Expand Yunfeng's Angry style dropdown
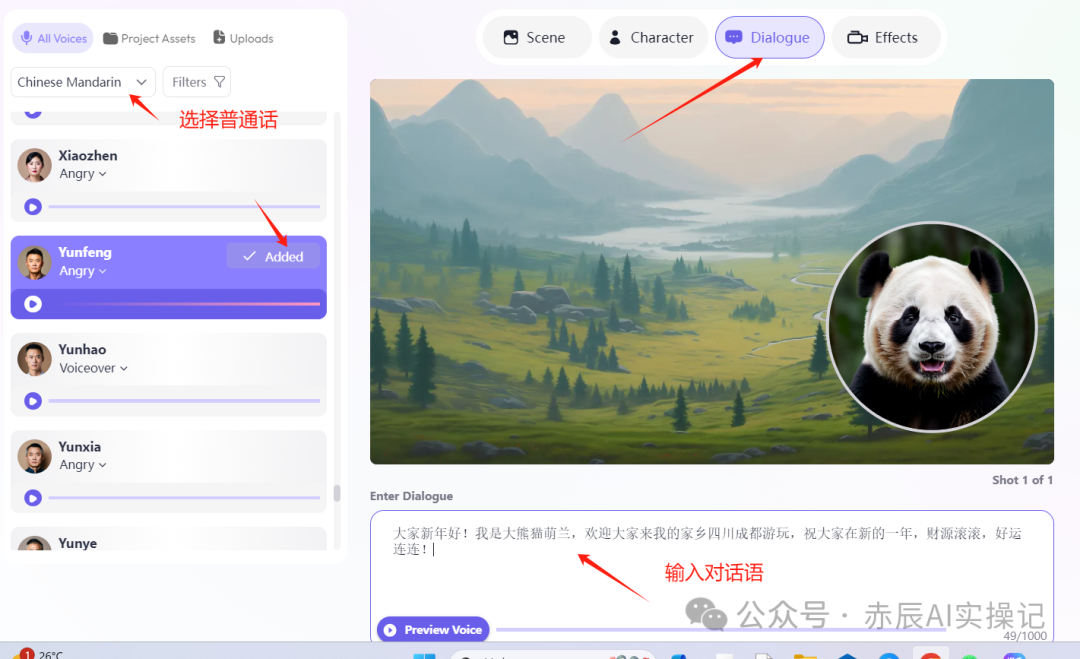This screenshot has width=1080, height=659. (83, 271)
